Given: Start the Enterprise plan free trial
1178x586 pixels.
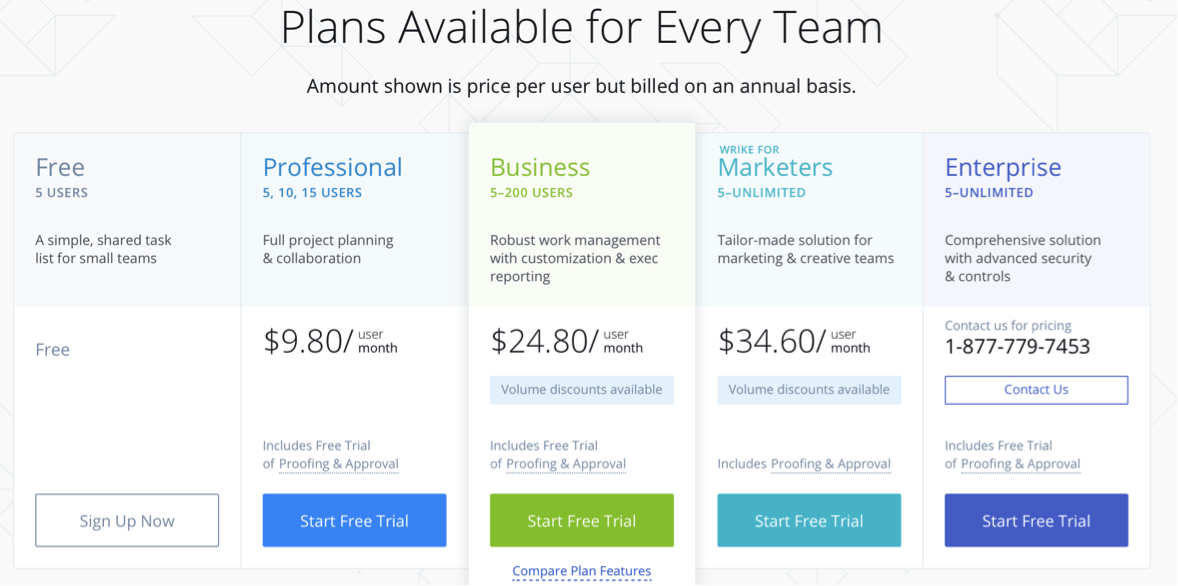Looking at the screenshot, I should (1036, 520).
